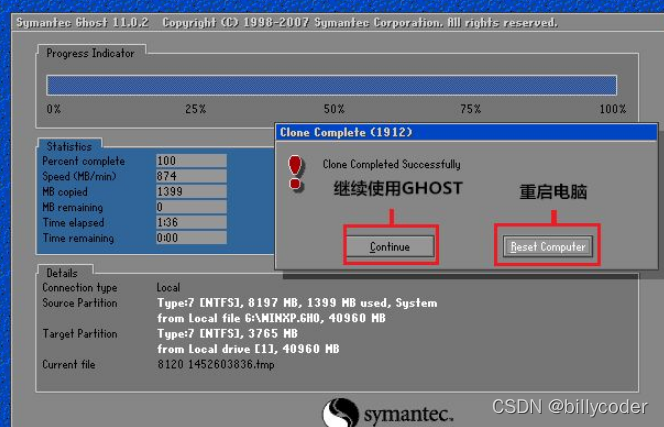Click the Time remaining value 0:00
664x427 pixels.
(x=191, y=238)
